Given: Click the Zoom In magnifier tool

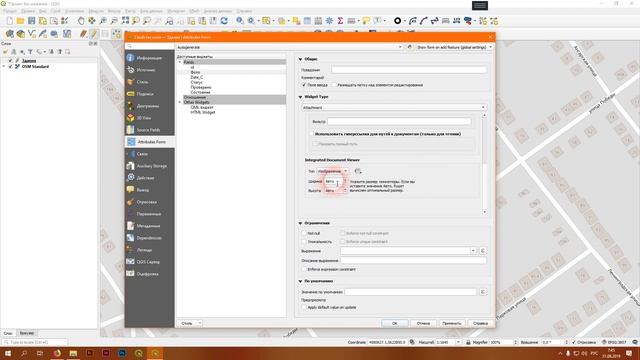Looking at the screenshot, I should coord(103,21).
